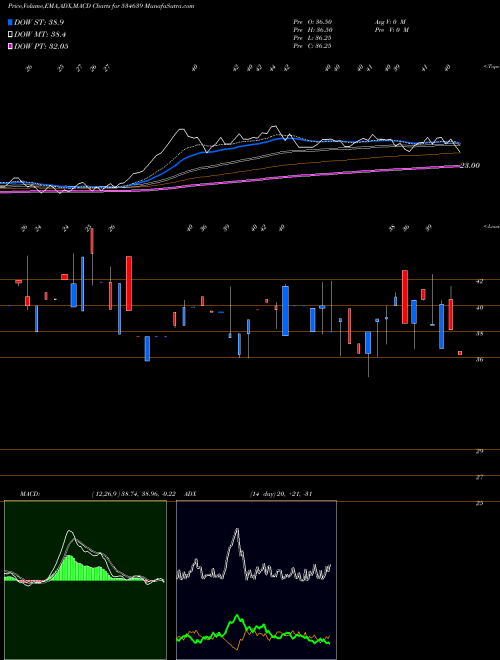Click the 29 price axis label
Screen dimensions: 500x660
pyautogui.click(x=479, y=451)
